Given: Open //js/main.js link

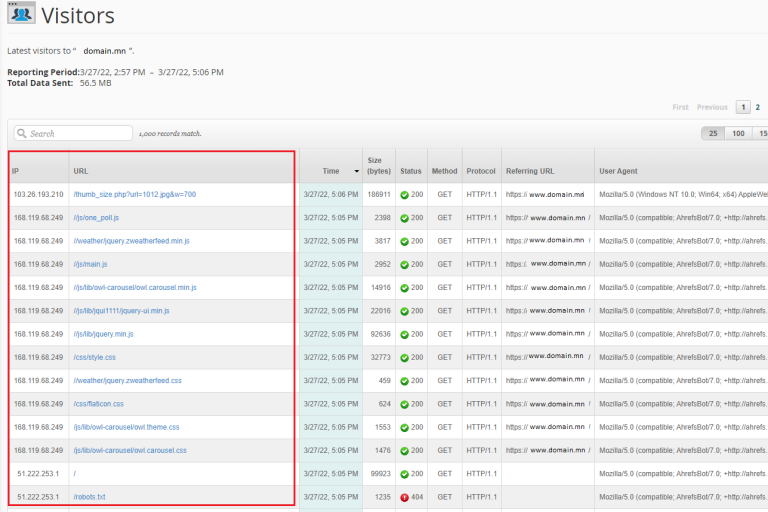Looking at the screenshot, I should 90,264.
